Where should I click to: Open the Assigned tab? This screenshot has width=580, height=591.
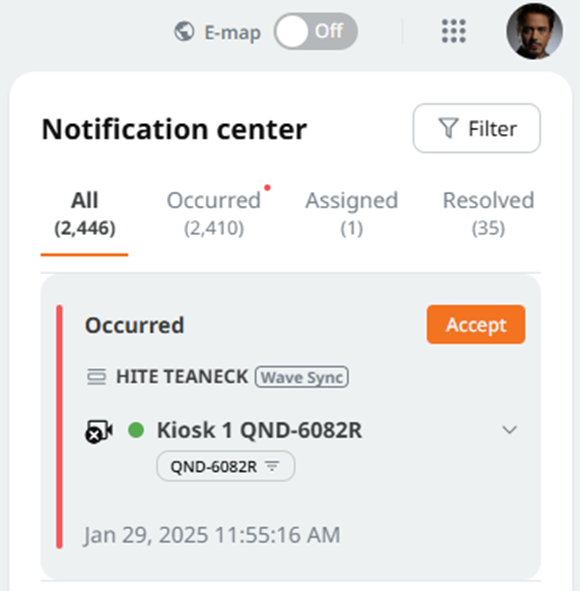click(x=352, y=214)
